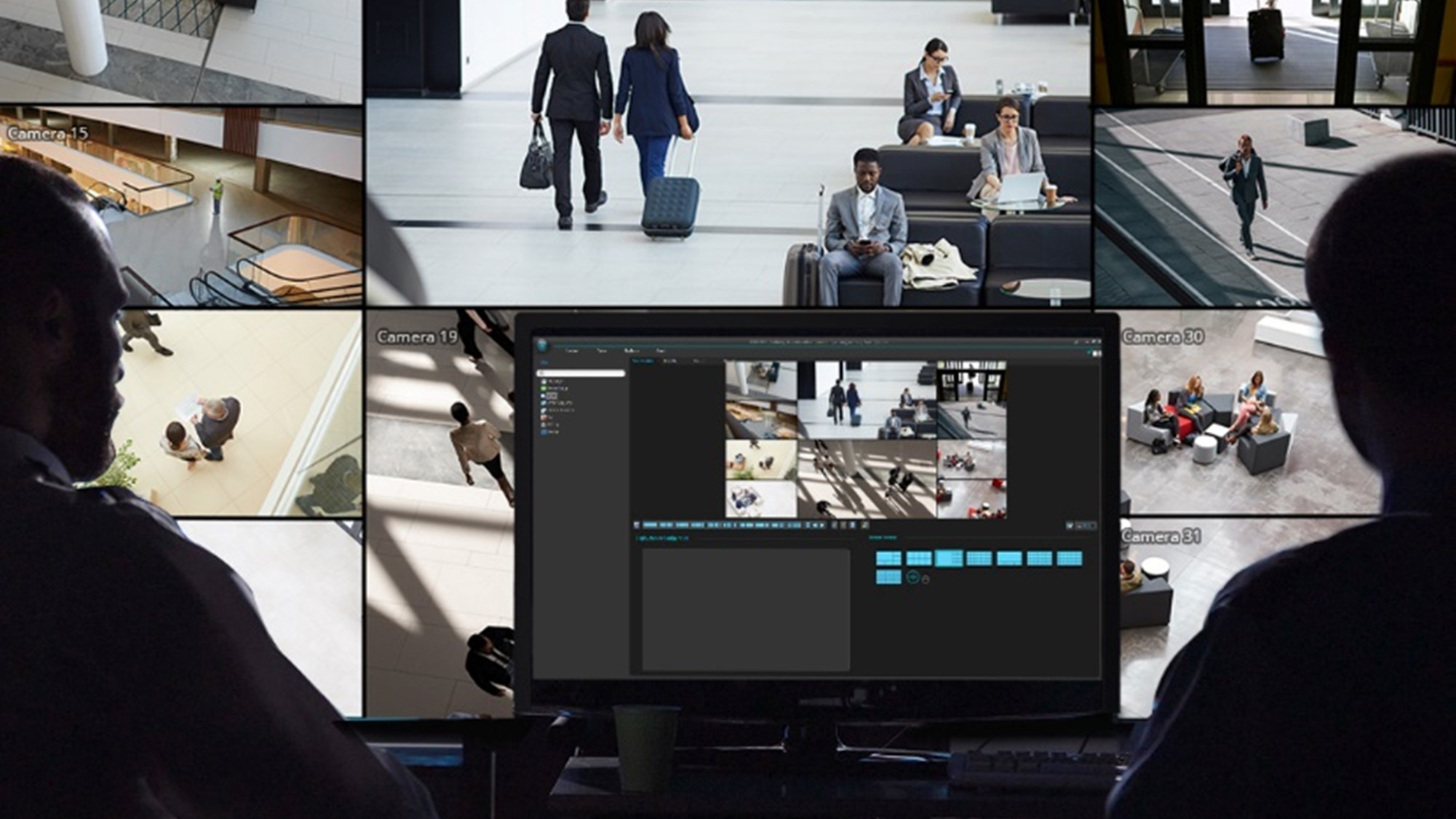Choose the fifth layout preset in the top row

(x=1009, y=558)
